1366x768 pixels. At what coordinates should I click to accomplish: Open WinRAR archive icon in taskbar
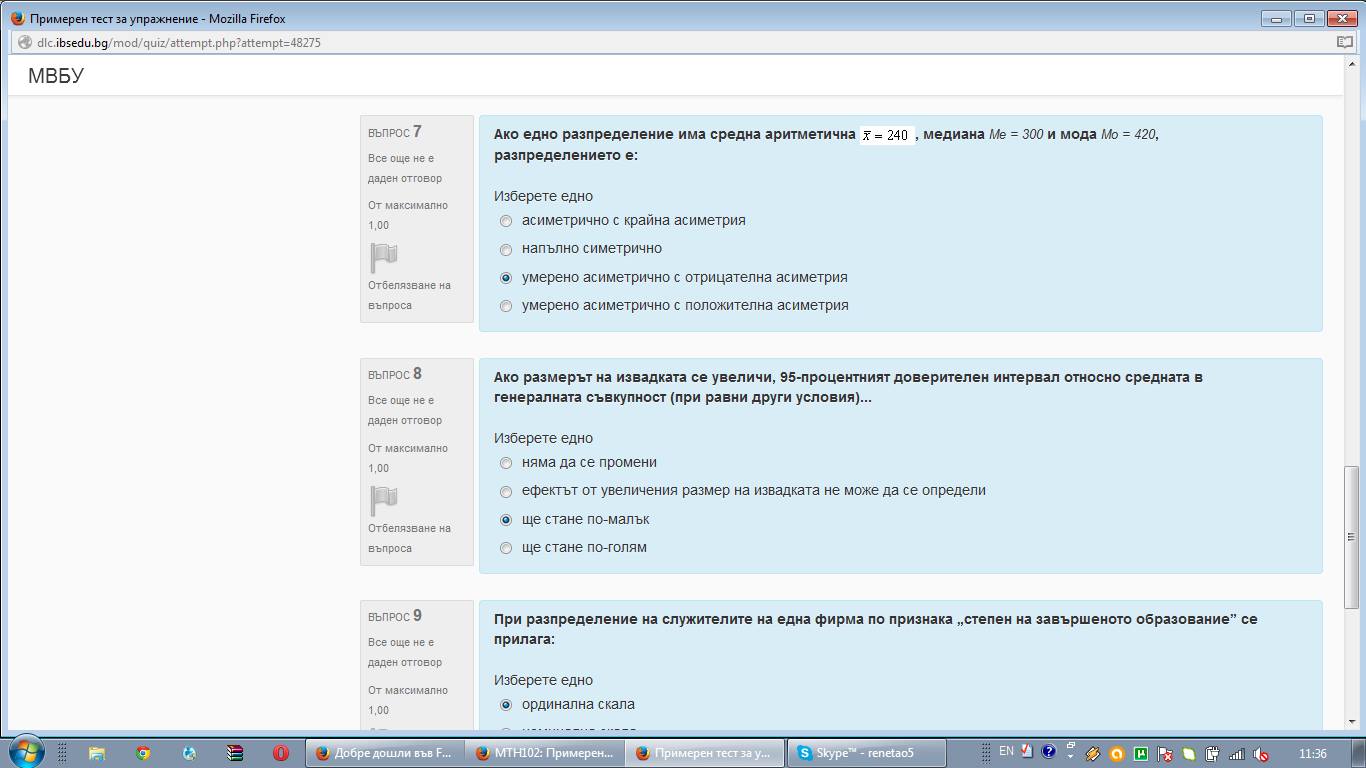tap(235, 753)
